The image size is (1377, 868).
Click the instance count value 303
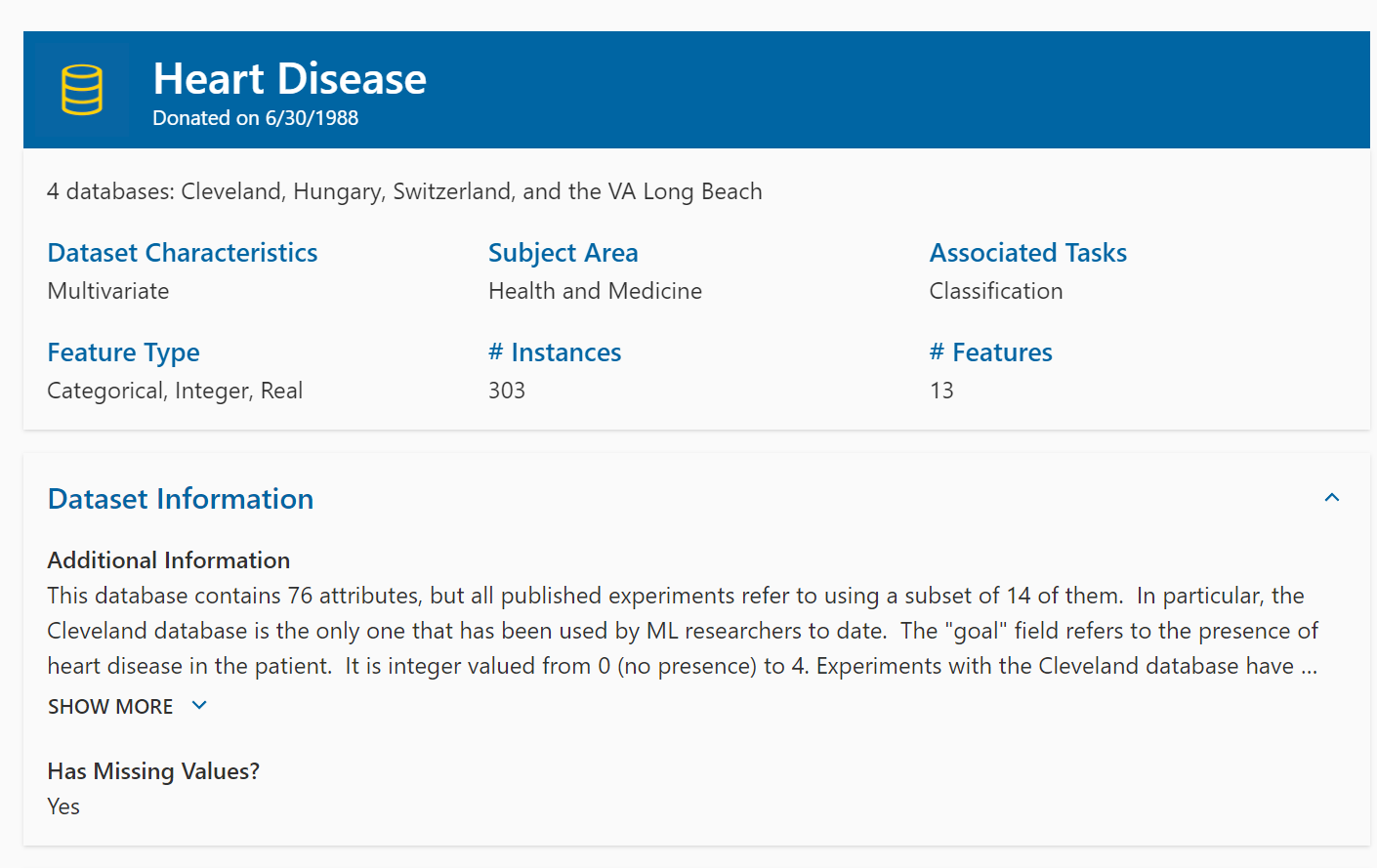point(506,390)
